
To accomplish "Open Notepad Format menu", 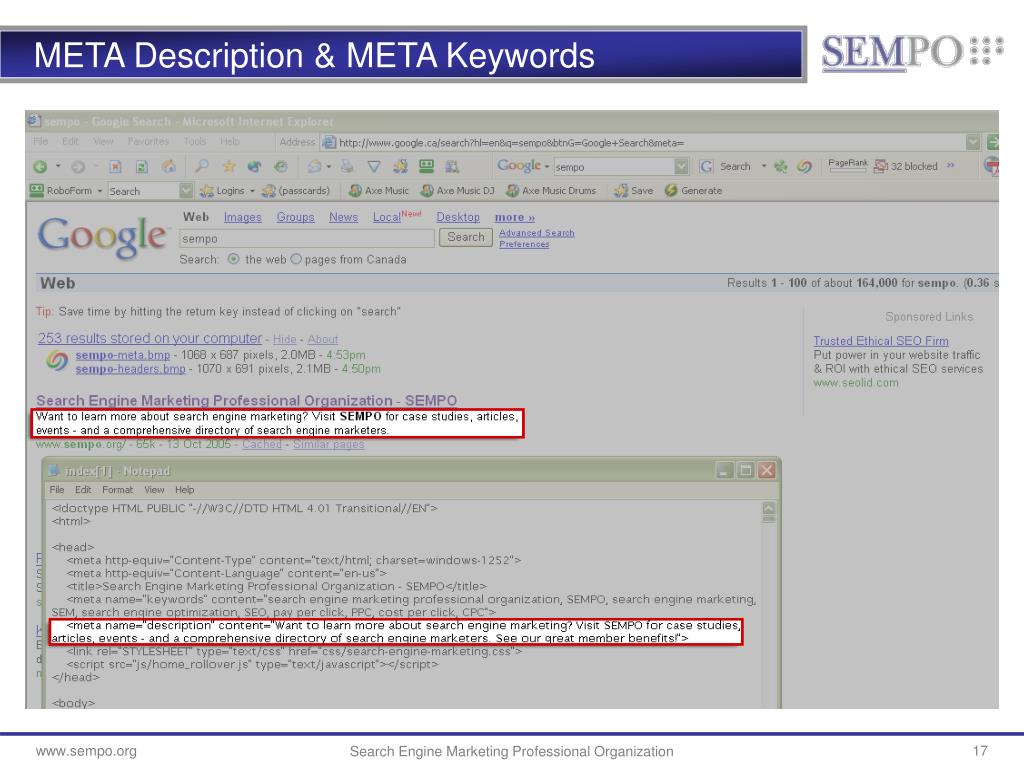I will tap(118, 490).
